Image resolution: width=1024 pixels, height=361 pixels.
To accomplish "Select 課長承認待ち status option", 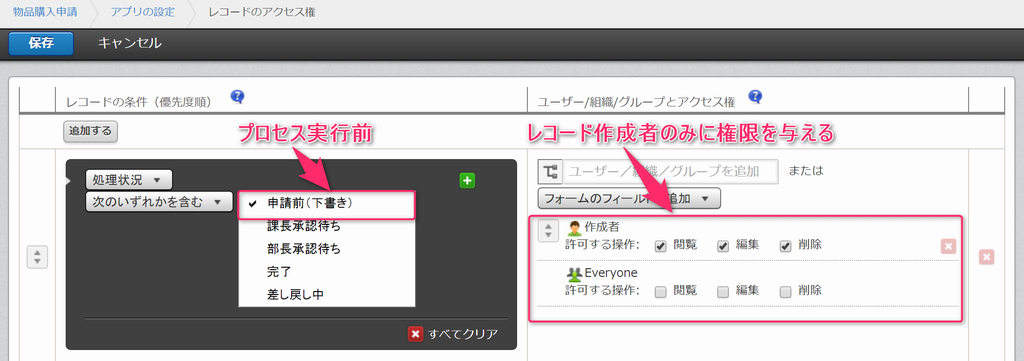I will pyautogui.click(x=327, y=227).
